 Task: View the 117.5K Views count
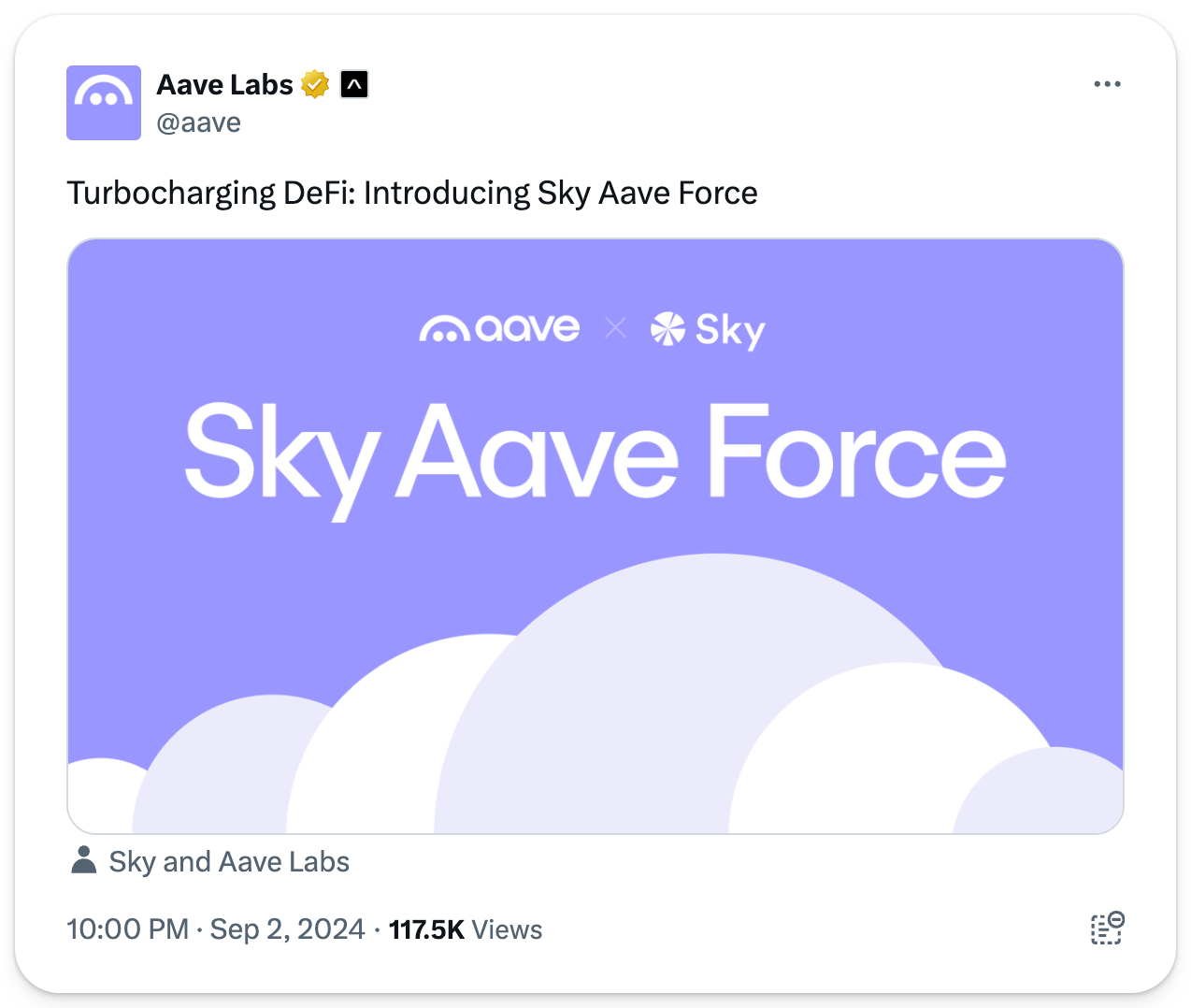[x=466, y=929]
